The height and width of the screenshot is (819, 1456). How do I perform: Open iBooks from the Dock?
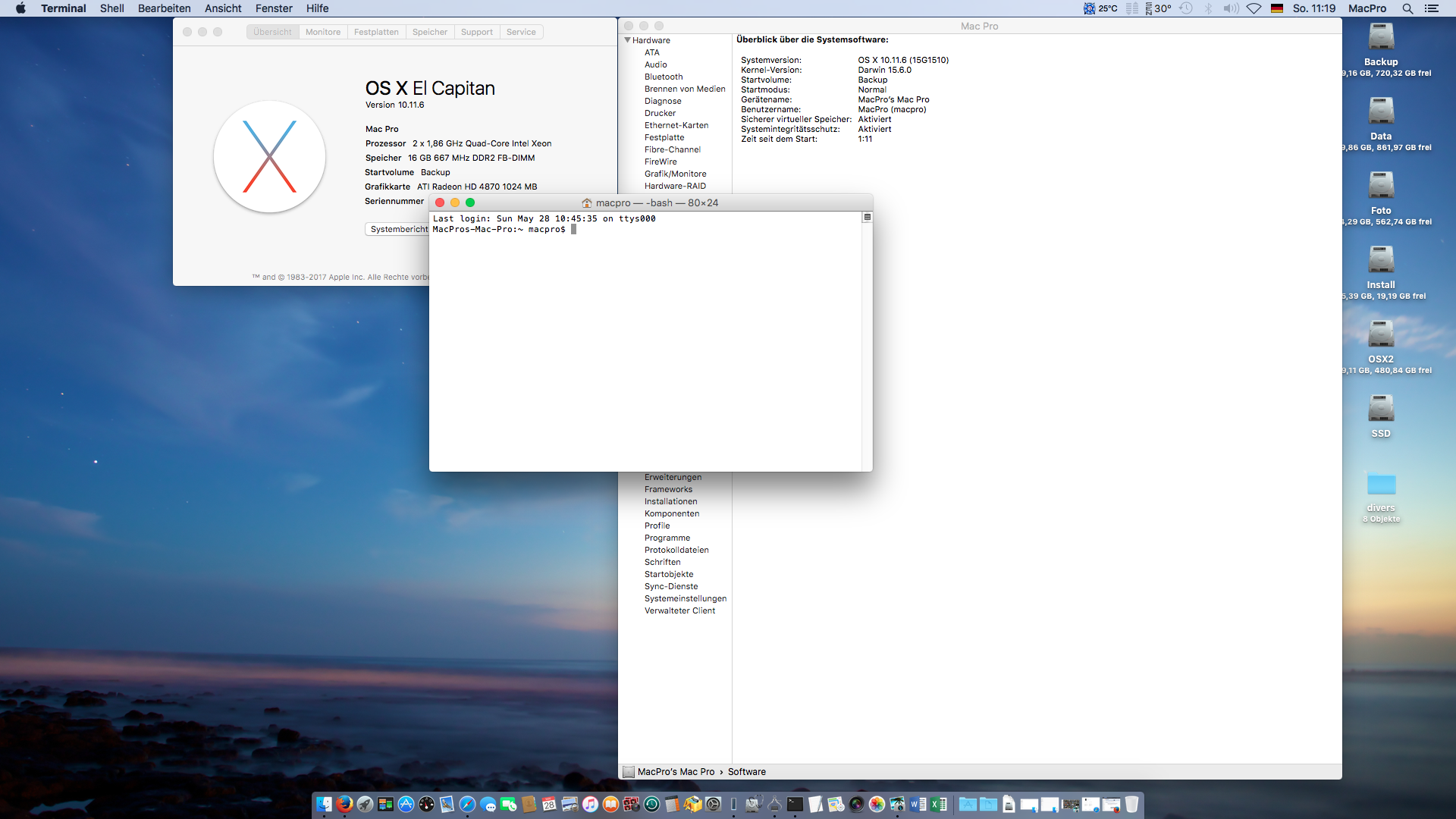pyautogui.click(x=610, y=804)
